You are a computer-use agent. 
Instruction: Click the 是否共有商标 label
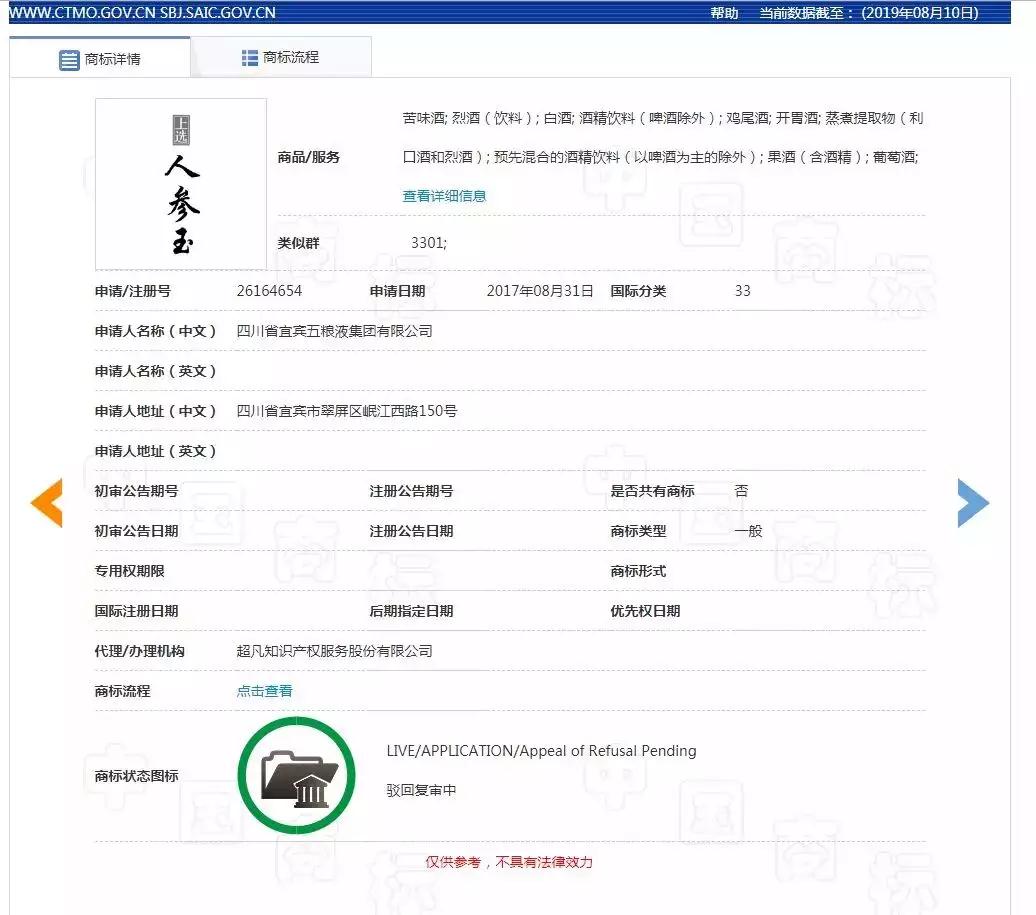(x=652, y=491)
